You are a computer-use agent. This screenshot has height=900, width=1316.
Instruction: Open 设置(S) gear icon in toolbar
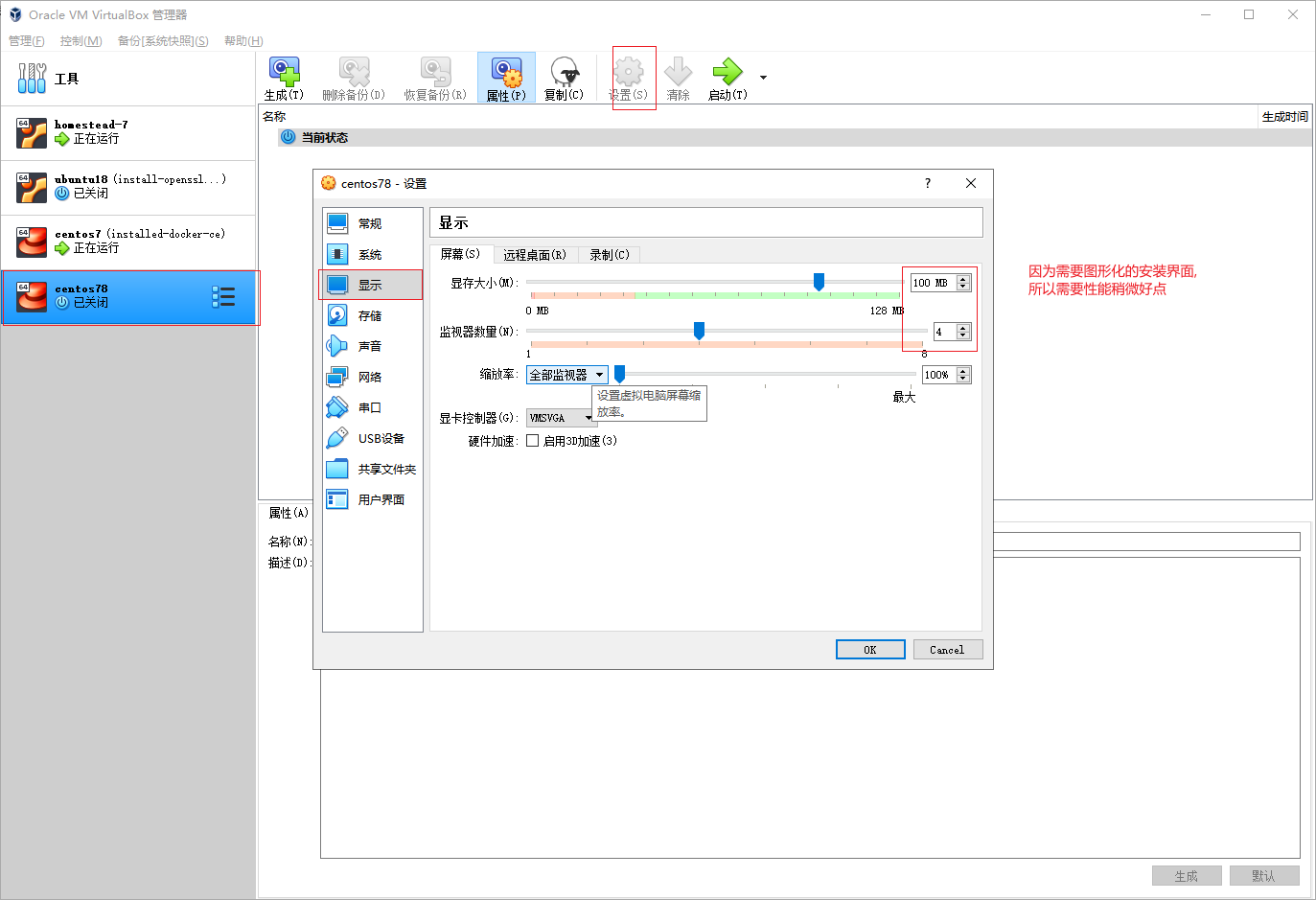tap(629, 79)
